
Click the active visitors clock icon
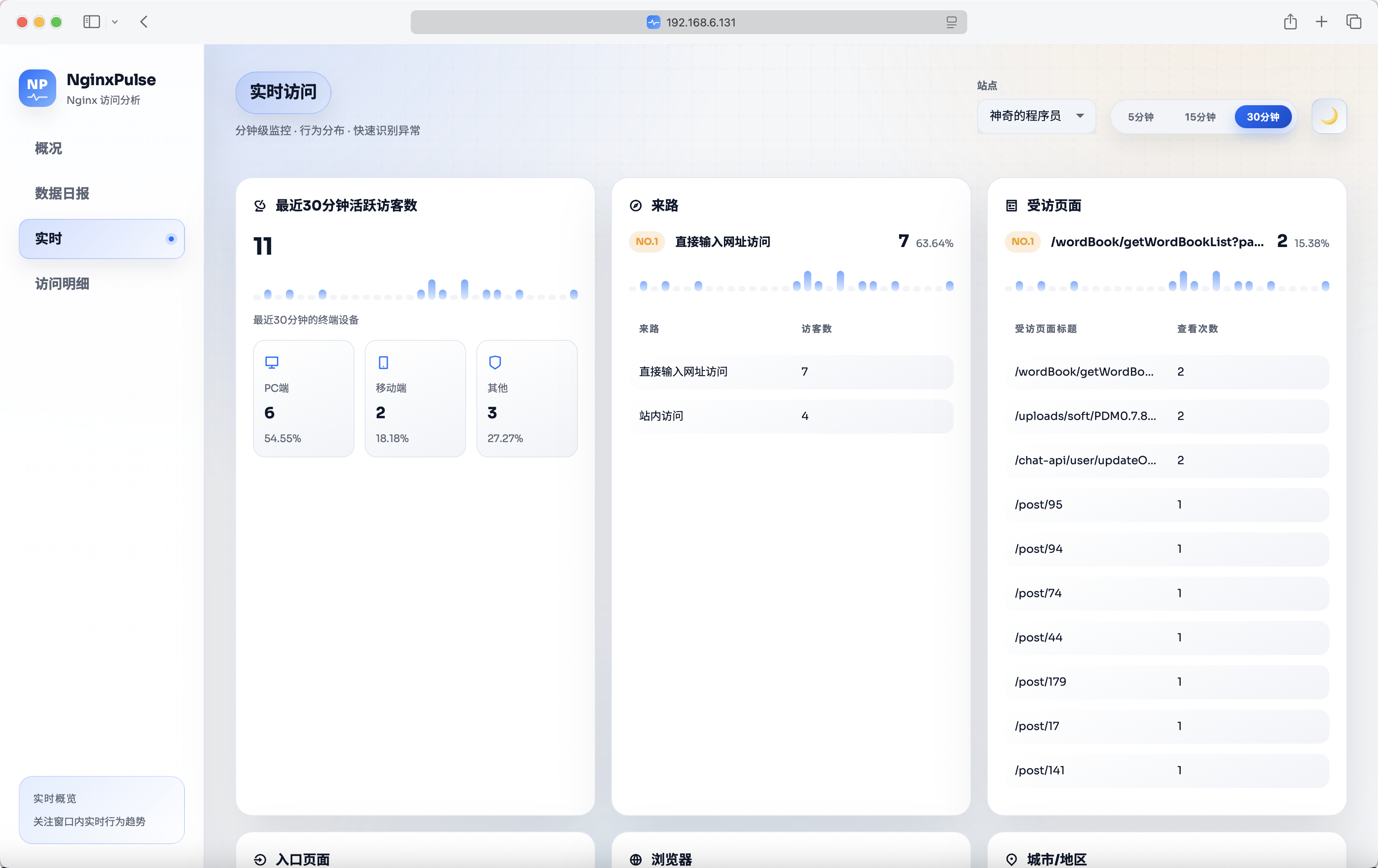[260, 205]
